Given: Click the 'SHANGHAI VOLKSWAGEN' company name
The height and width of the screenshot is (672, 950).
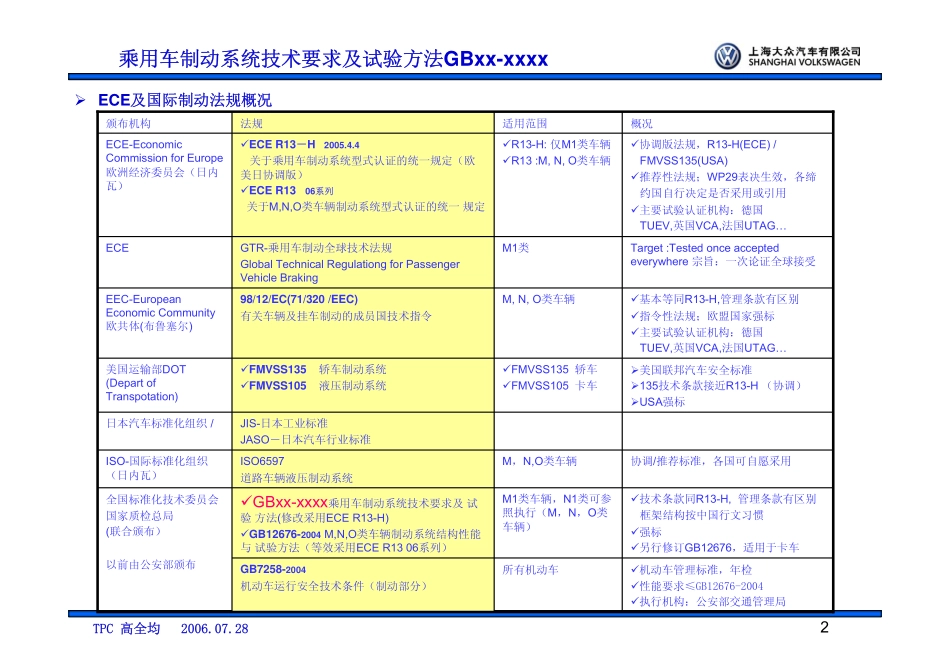Looking at the screenshot, I should (804, 62).
